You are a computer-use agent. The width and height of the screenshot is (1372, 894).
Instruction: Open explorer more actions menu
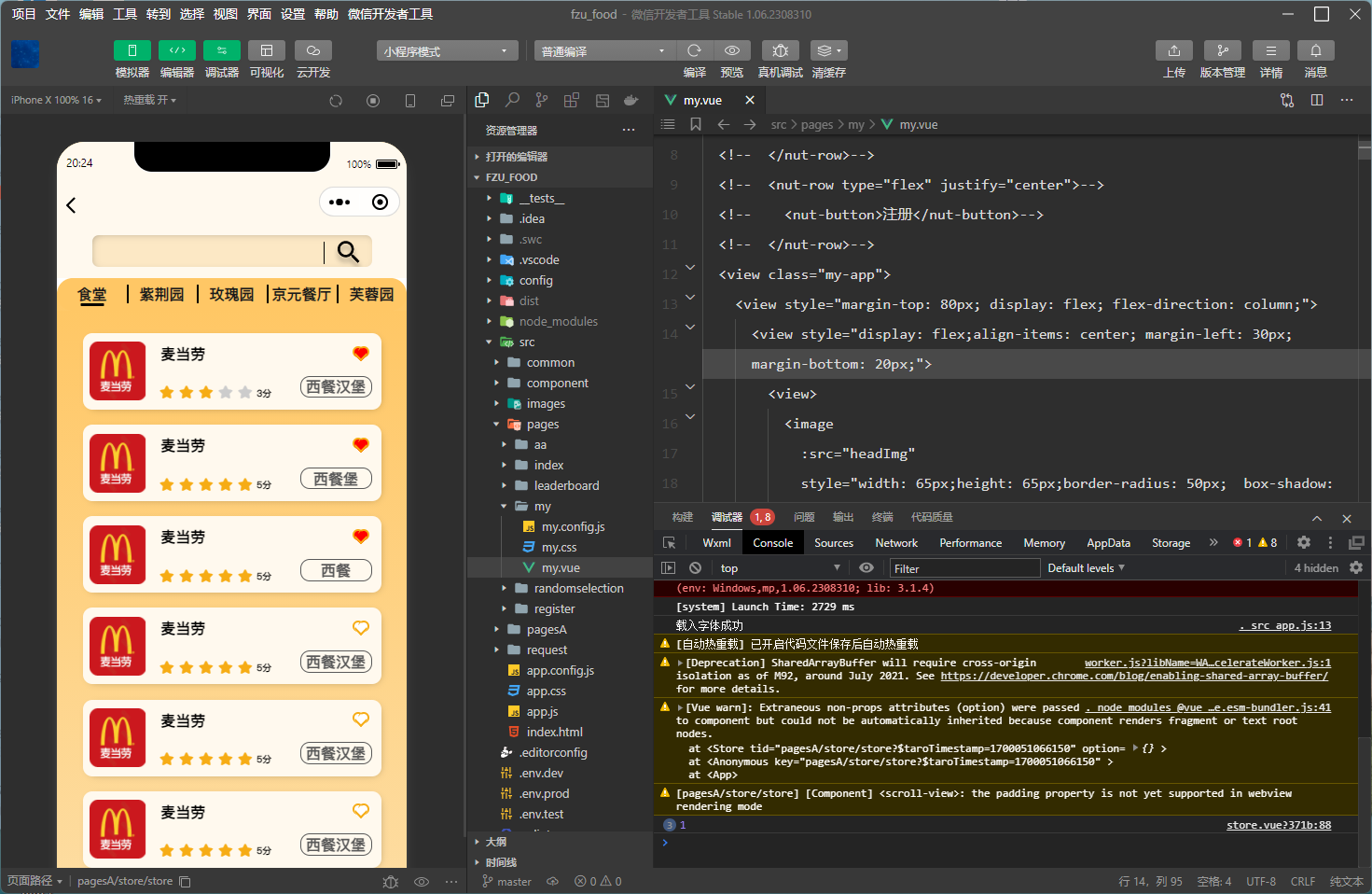coord(629,130)
